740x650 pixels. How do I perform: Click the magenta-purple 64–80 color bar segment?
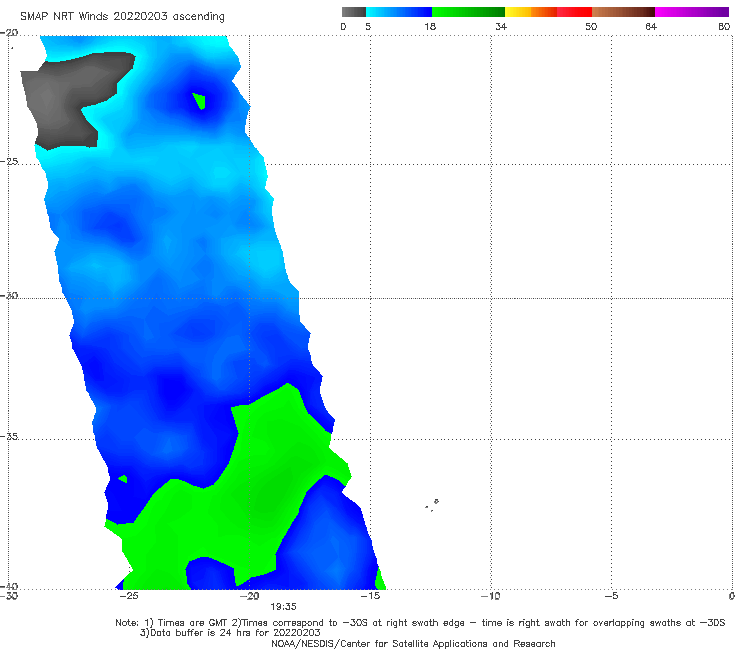tap(692, 12)
